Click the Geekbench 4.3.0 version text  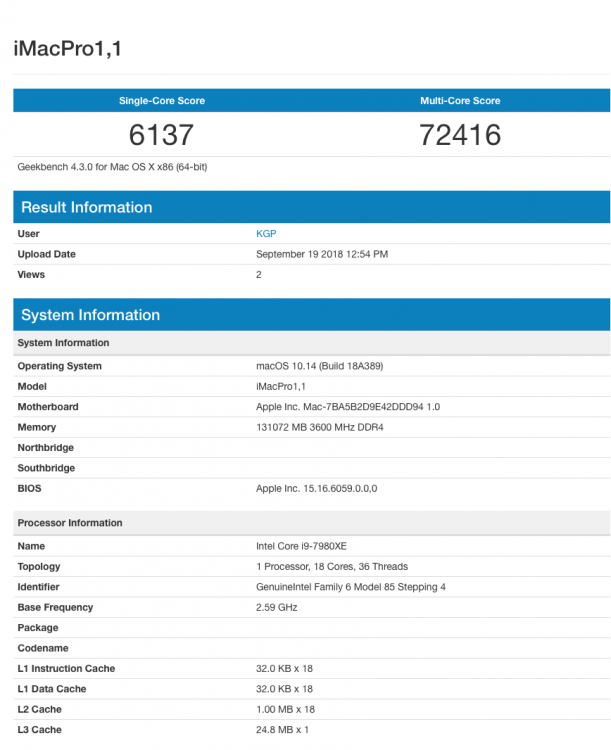coord(112,167)
